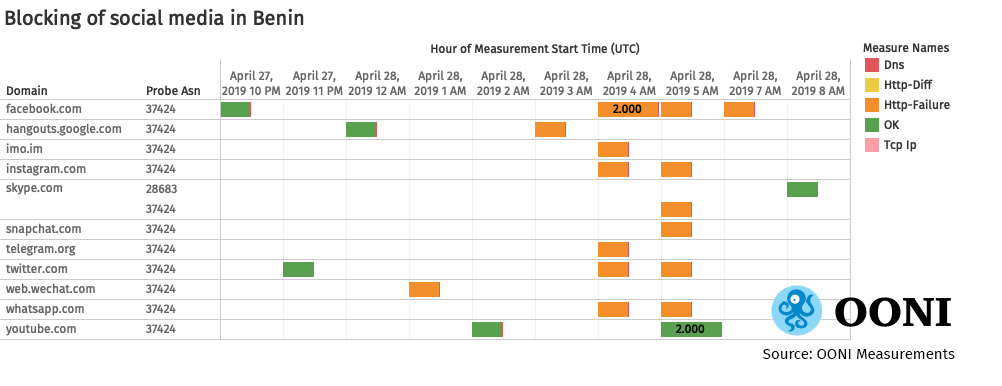This screenshot has width=1002, height=386.
Task: Select the green skype.com bar for ASN 28683
Action: coord(803,189)
